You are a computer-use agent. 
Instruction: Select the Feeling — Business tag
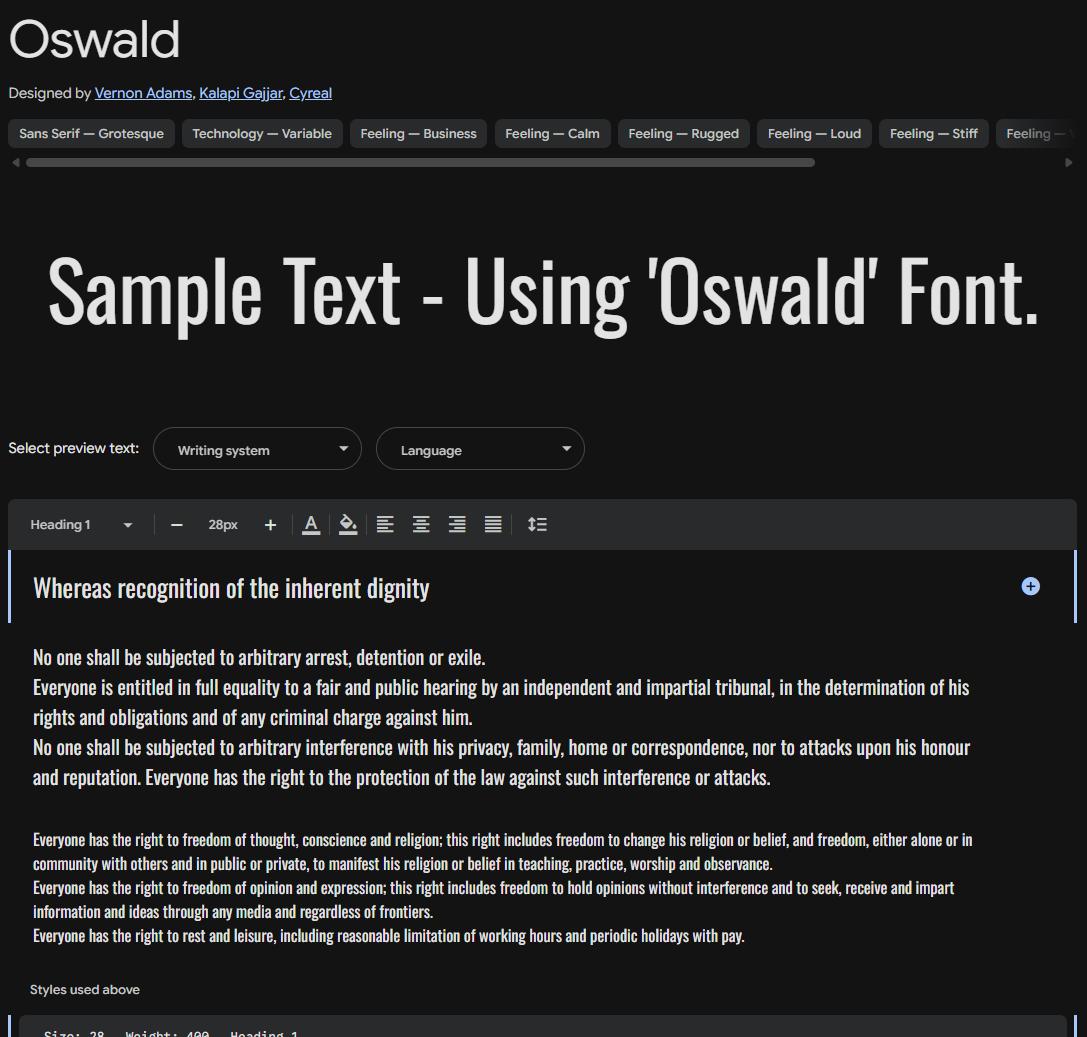[418, 134]
